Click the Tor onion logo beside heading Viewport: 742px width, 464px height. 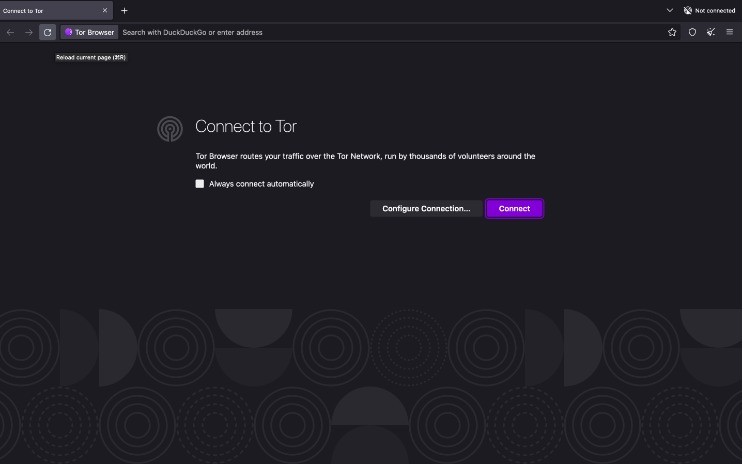(170, 128)
